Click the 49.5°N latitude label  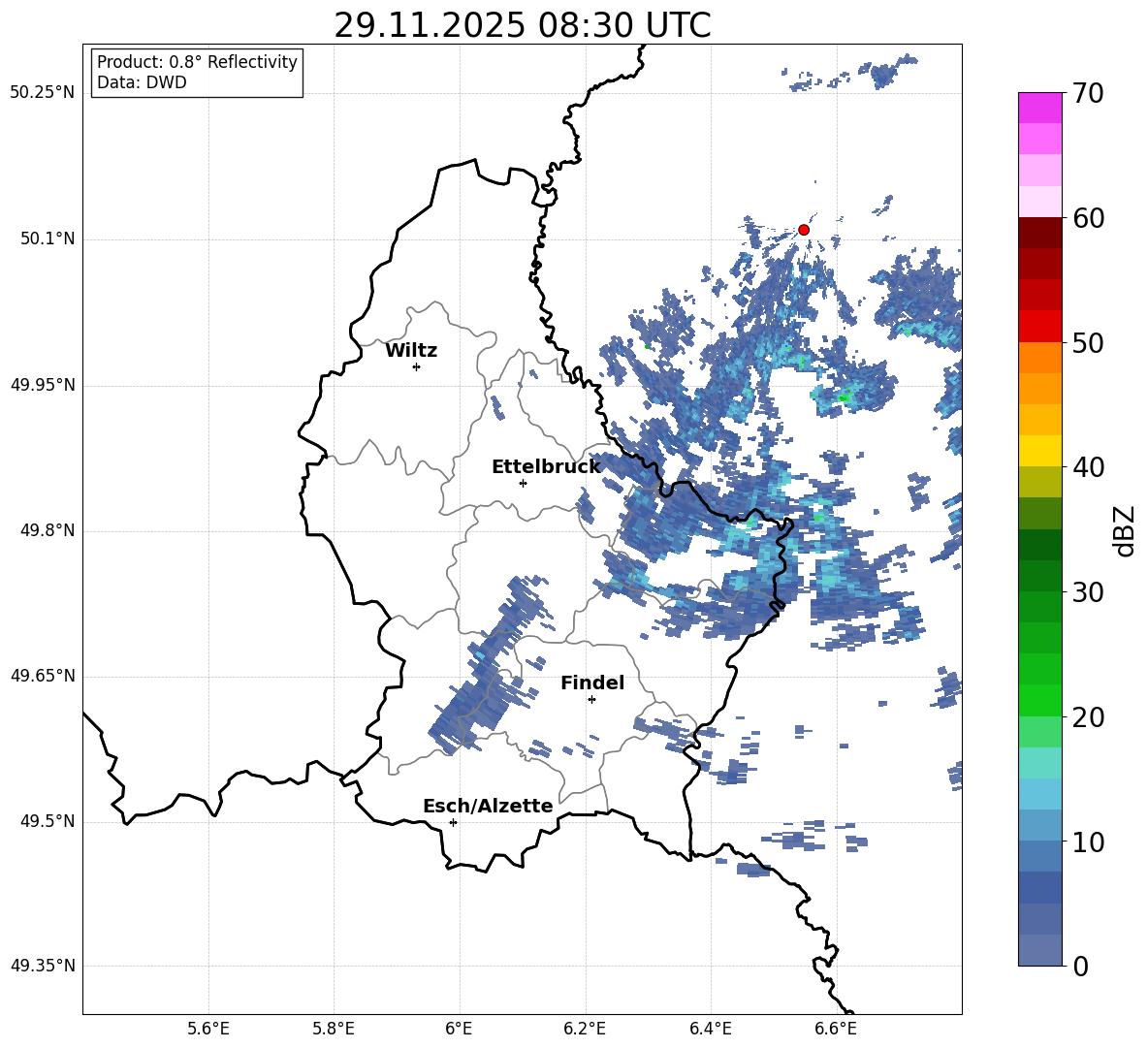coord(48,821)
